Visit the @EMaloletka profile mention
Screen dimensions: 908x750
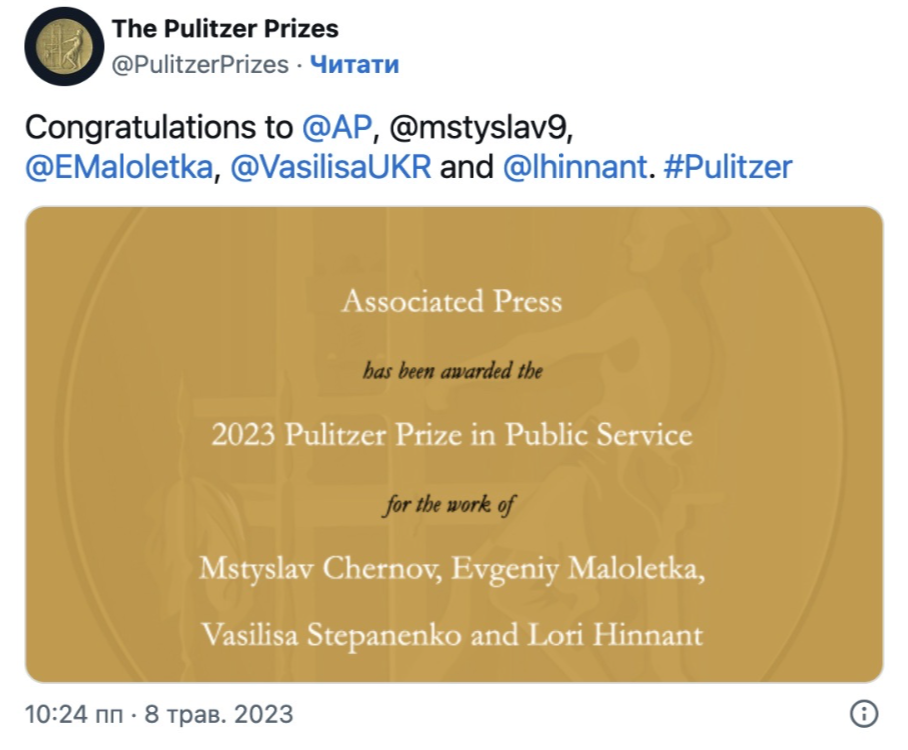pyautogui.click(x=119, y=166)
